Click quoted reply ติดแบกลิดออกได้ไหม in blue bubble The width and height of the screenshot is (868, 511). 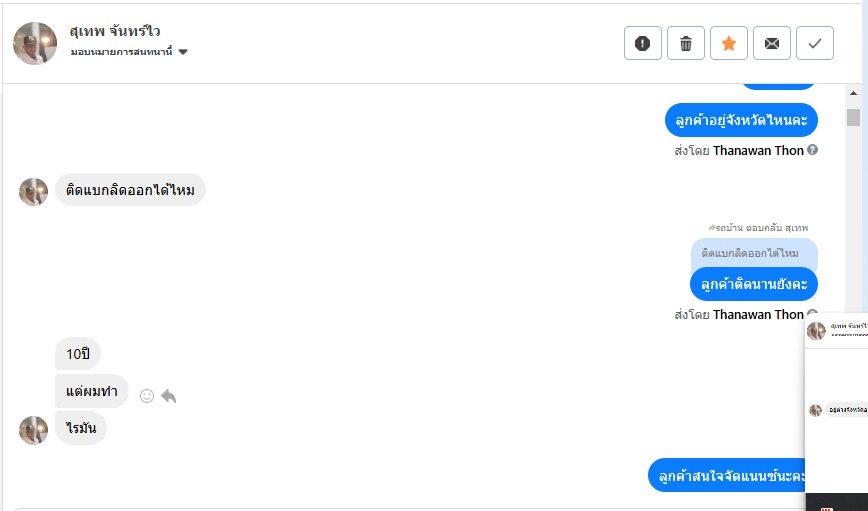[x=750, y=253]
